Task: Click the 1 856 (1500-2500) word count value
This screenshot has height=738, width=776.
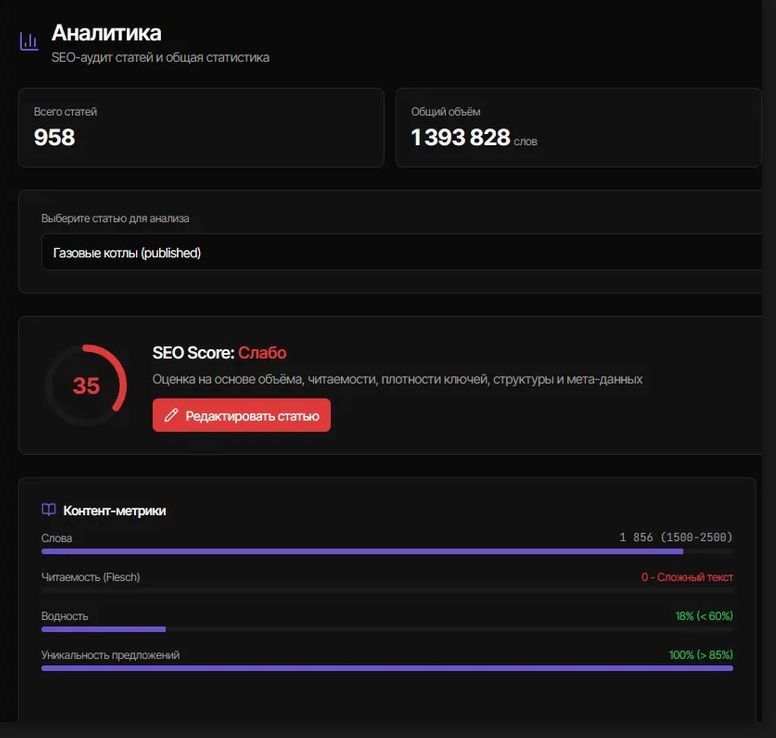Action: tap(676, 537)
